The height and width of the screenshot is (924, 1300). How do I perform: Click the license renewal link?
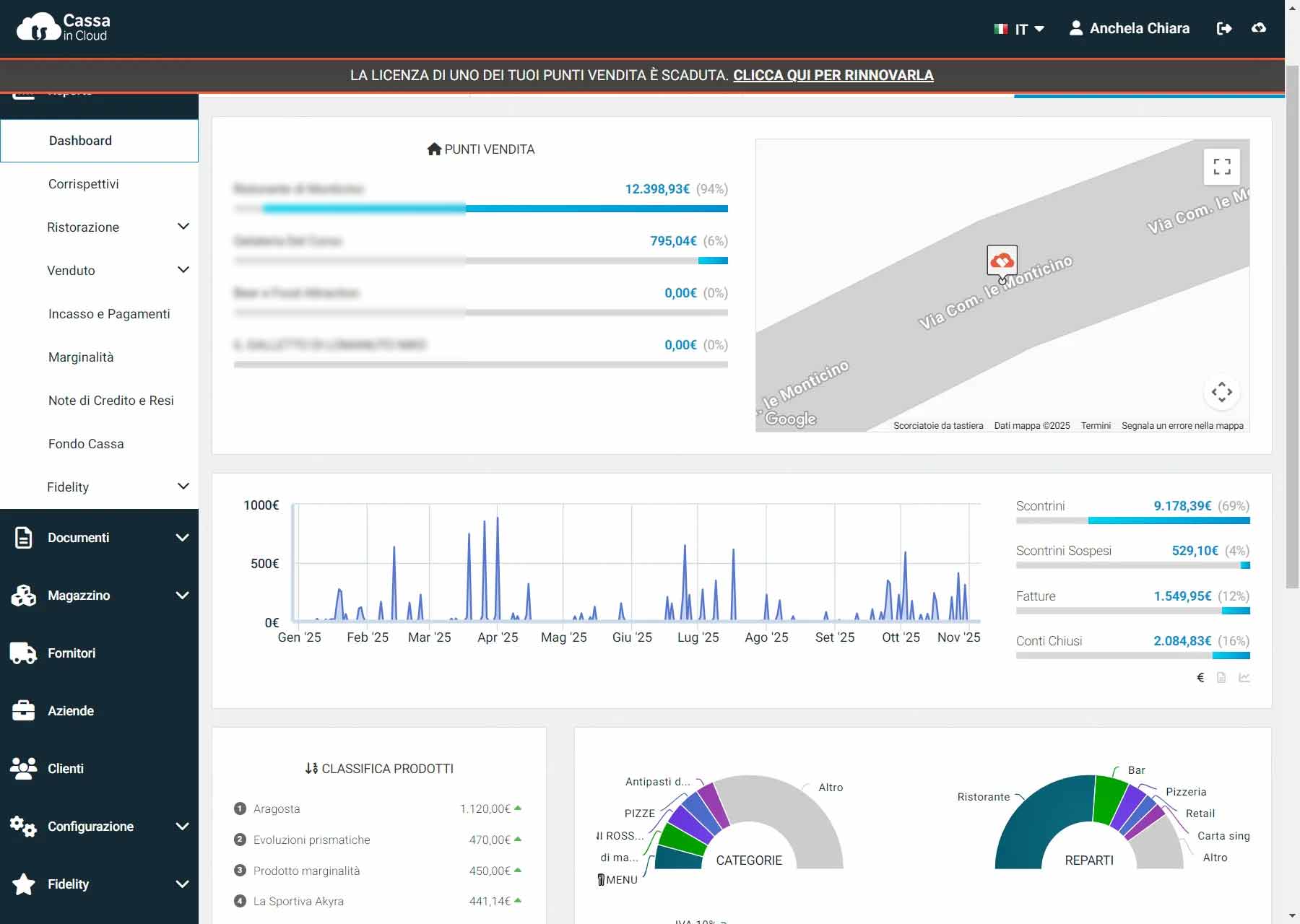point(833,75)
